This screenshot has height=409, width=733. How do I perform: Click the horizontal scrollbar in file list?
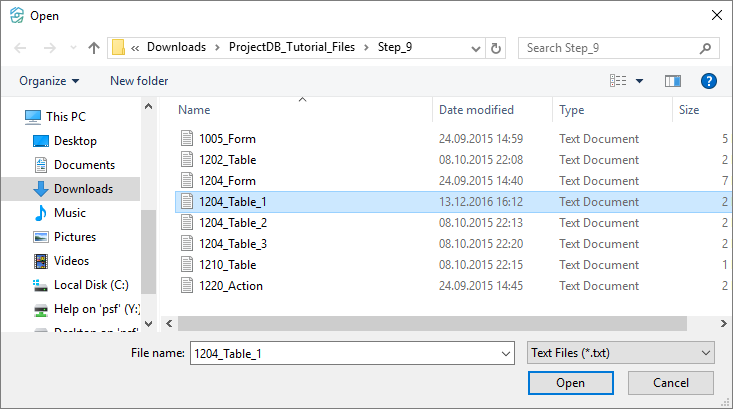430,323
